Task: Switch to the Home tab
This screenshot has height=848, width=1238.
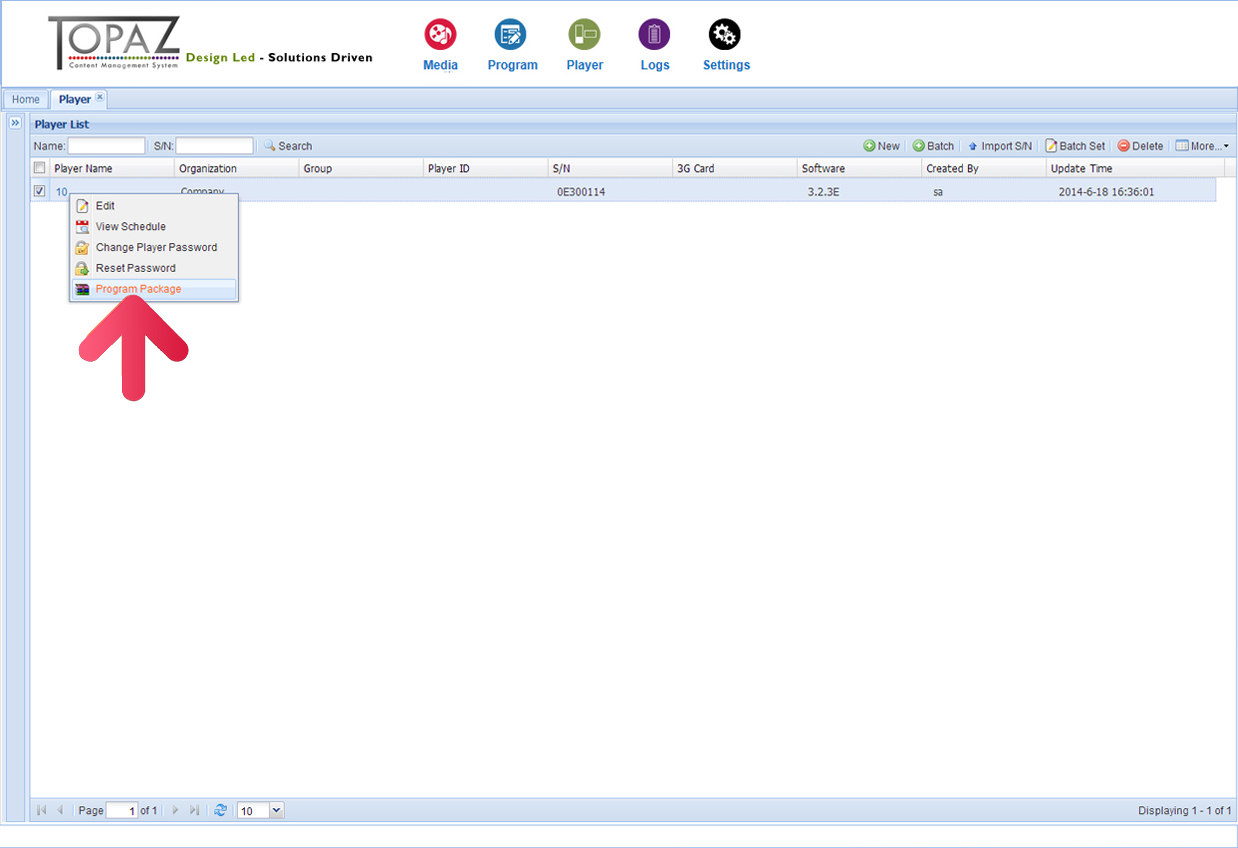Action: point(26,100)
